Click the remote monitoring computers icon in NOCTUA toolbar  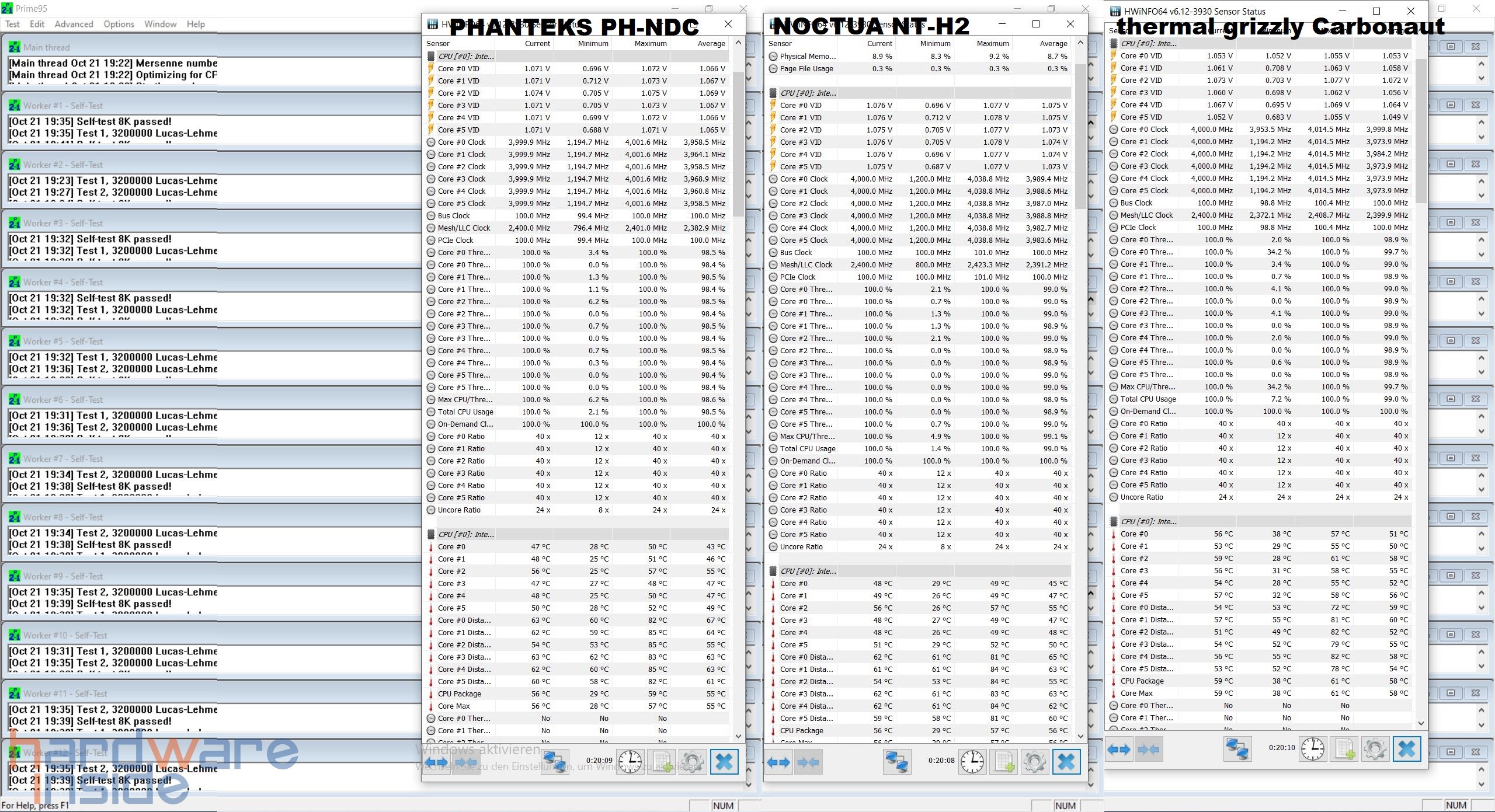click(x=898, y=762)
